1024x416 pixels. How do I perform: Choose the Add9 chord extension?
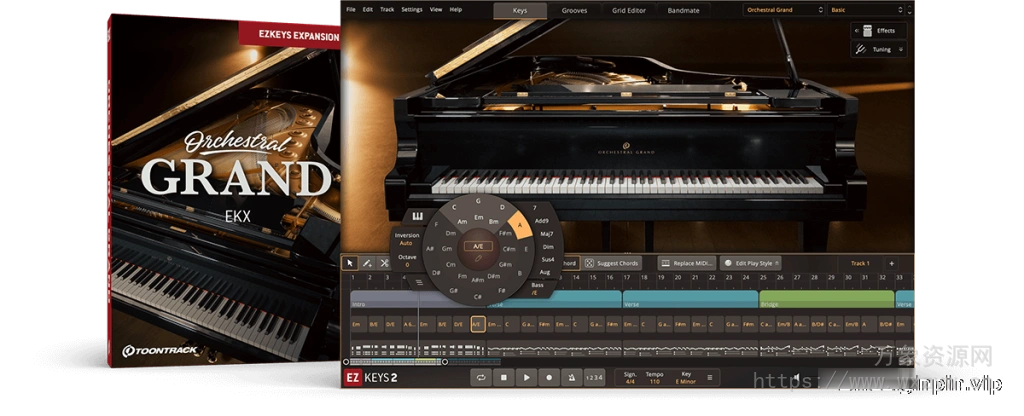click(542, 221)
